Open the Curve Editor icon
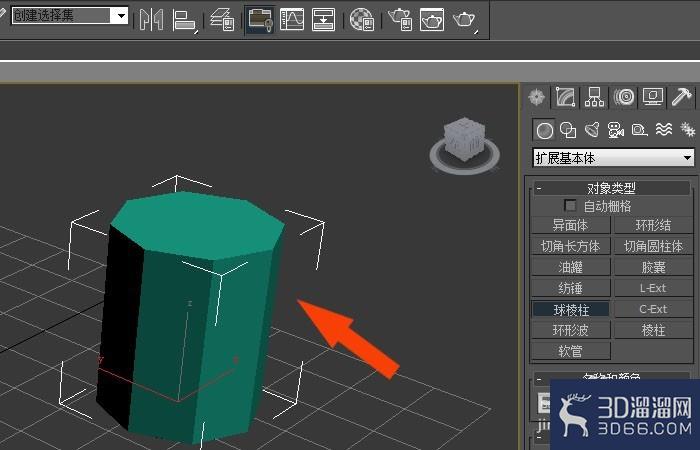 [292, 20]
